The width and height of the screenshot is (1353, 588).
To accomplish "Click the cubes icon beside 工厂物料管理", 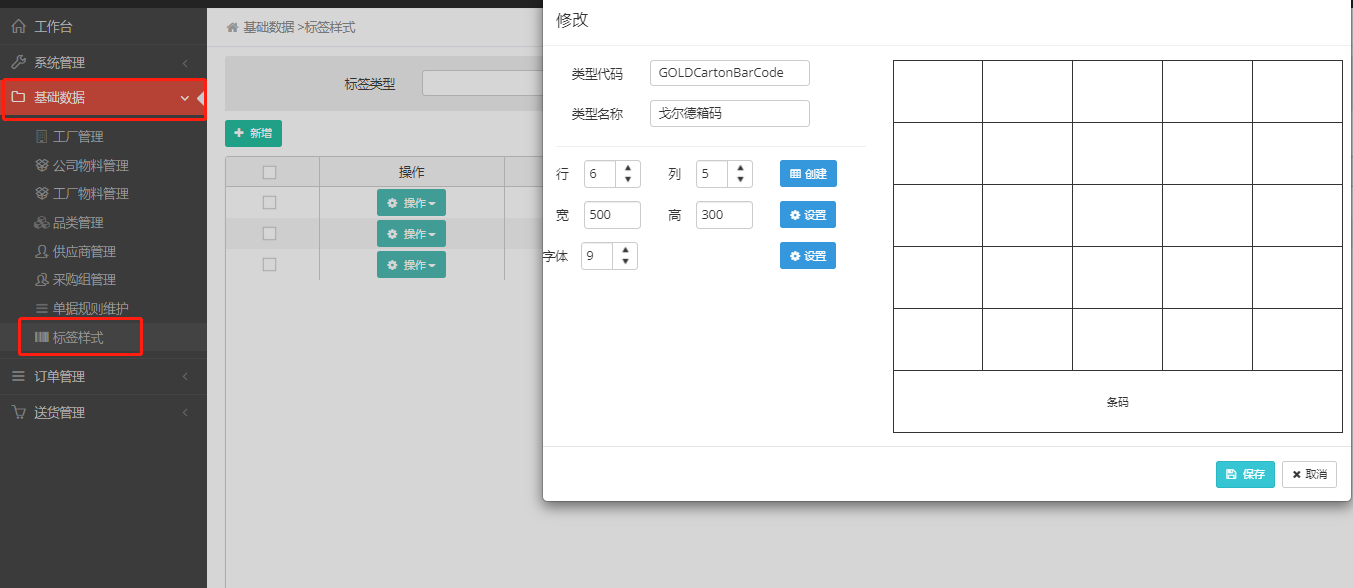I will pos(41,193).
